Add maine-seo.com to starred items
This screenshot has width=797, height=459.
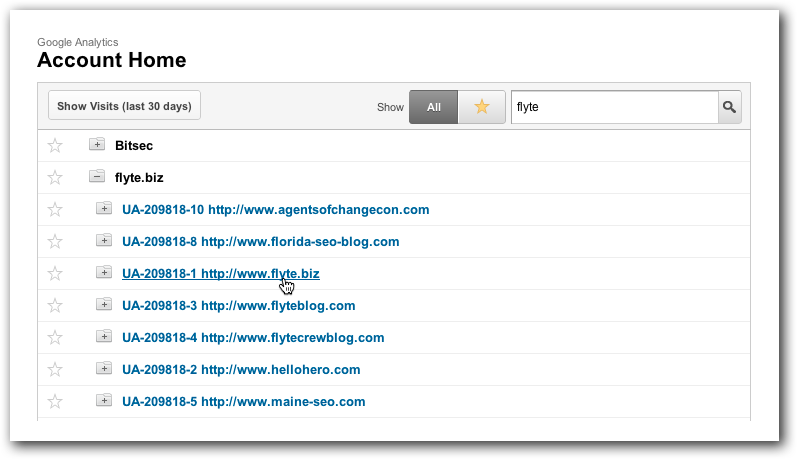55,402
